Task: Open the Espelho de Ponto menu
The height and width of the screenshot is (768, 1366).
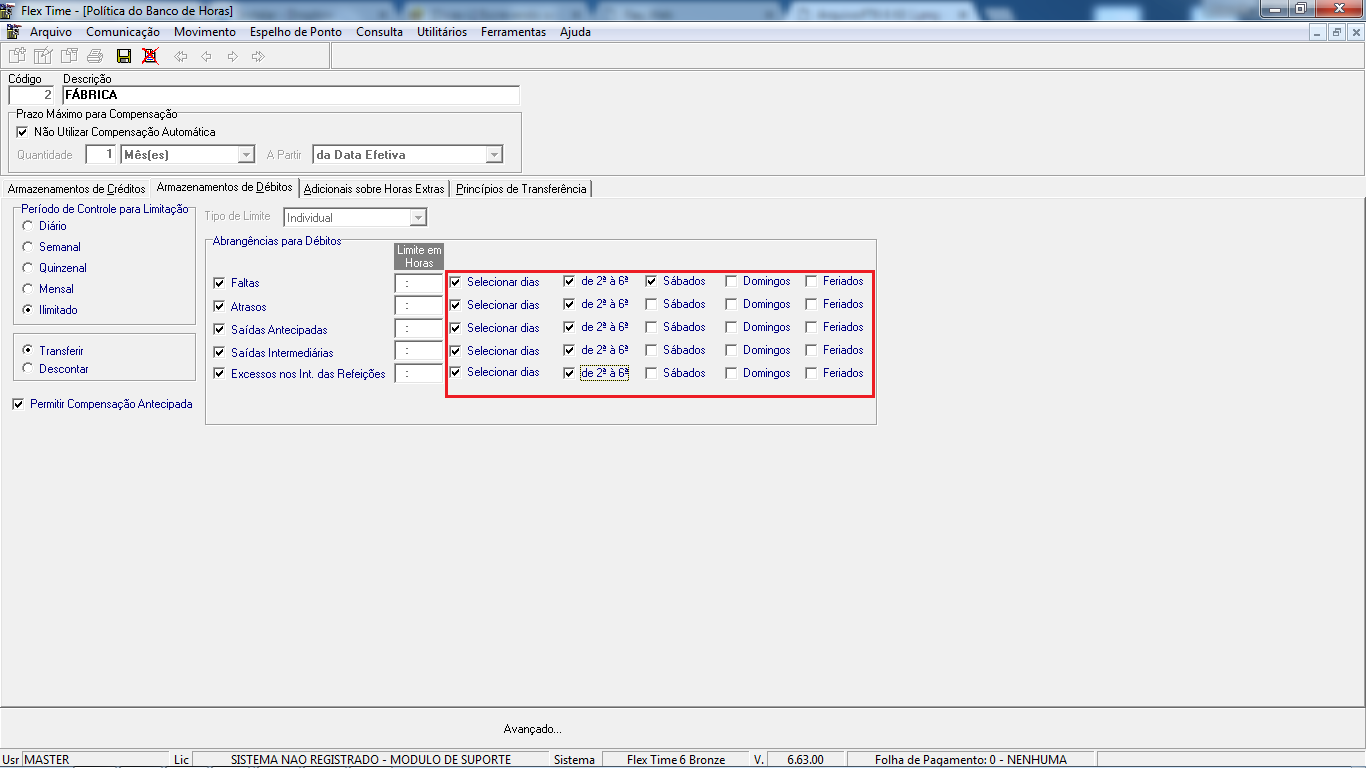Action: [x=296, y=32]
